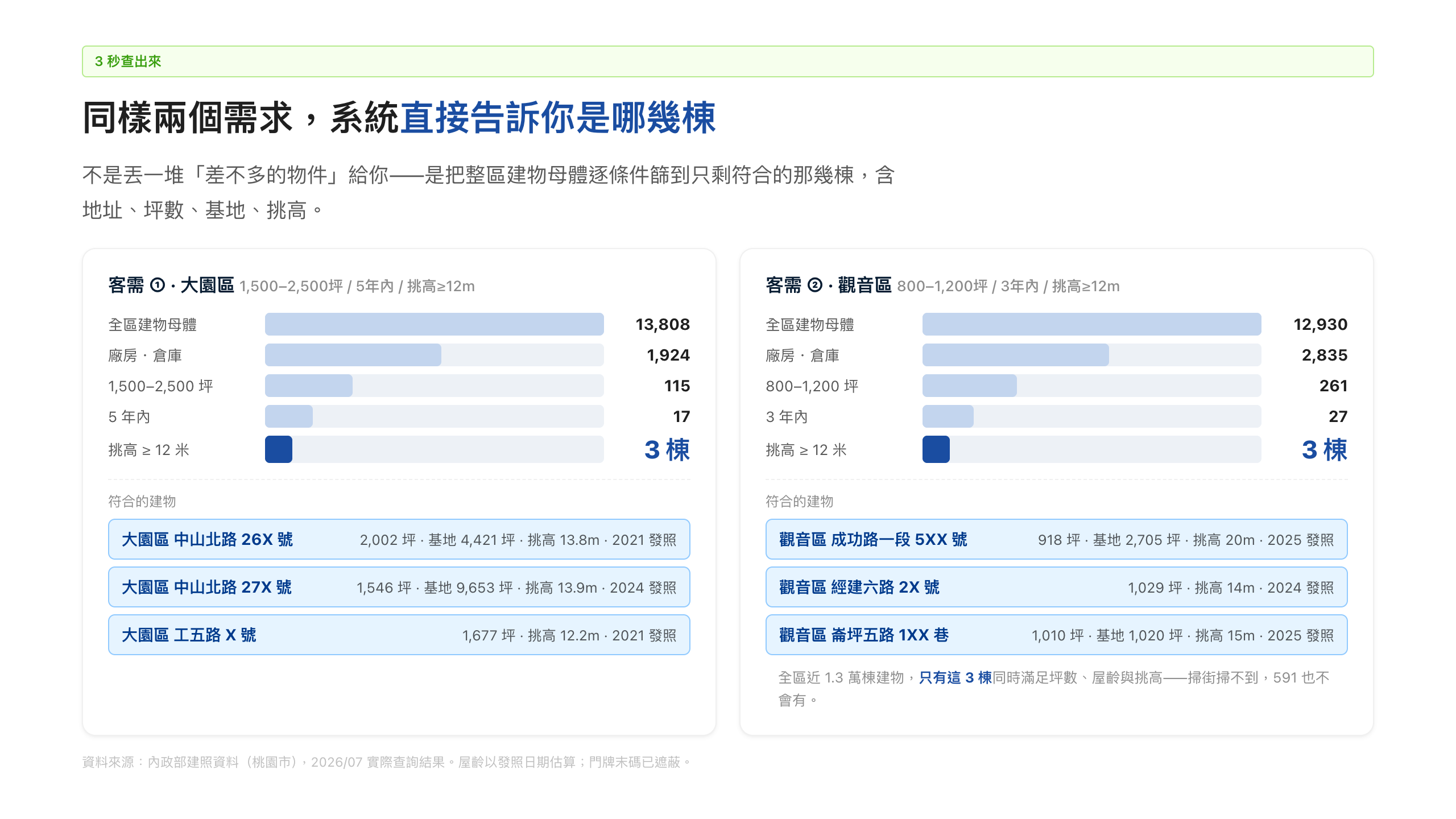Click the dark blue 挑高 bar in 觀音區 card
The height and width of the screenshot is (819, 1456).
pyautogui.click(x=936, y=449)
